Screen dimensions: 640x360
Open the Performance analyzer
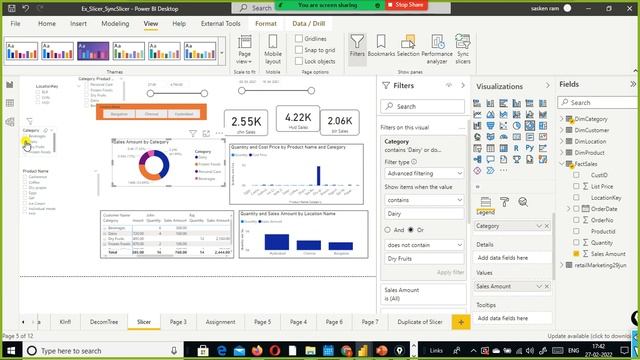click(437, 49)
